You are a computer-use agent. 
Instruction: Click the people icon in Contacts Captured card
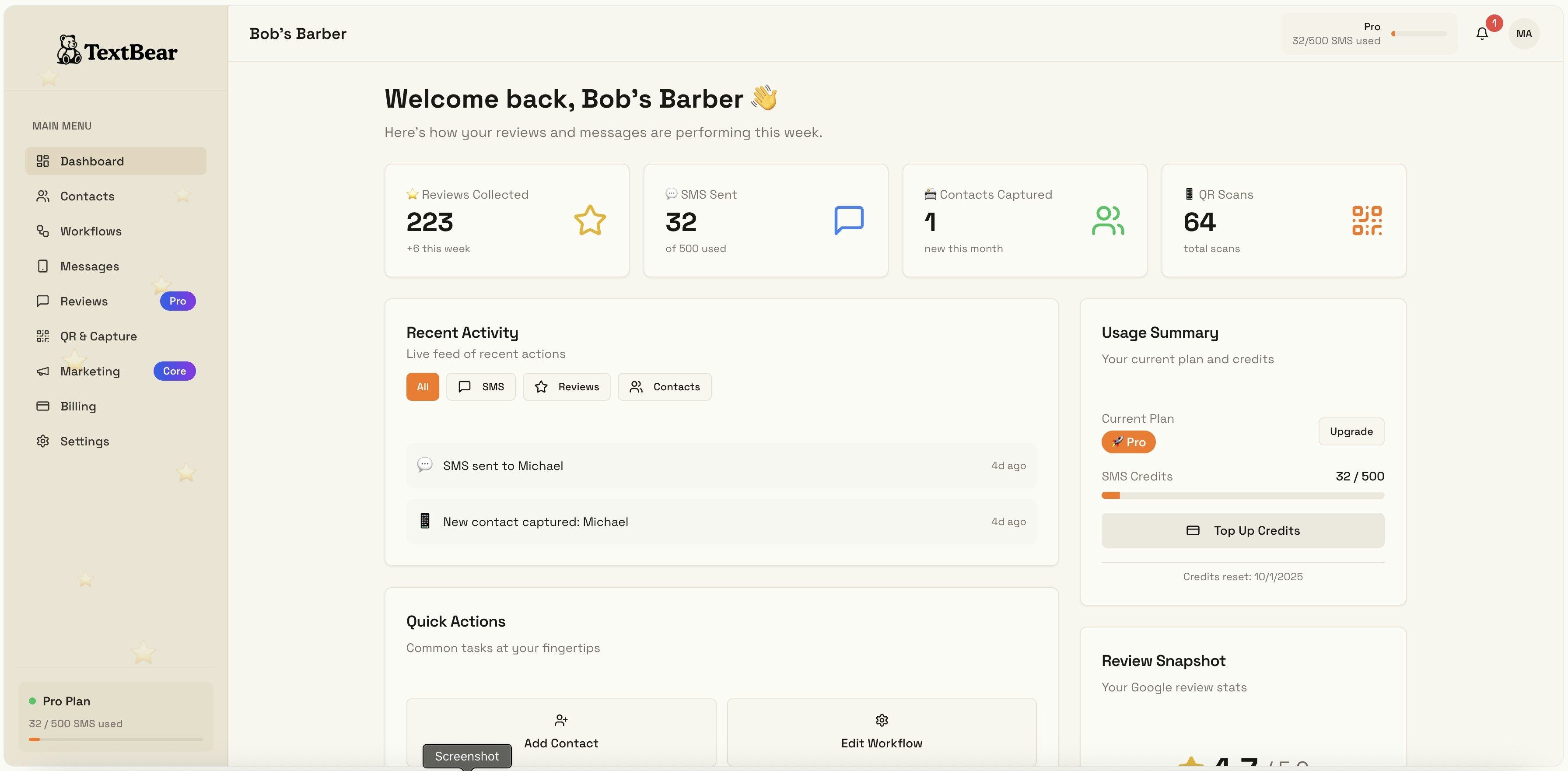[x=1107, y=221]
